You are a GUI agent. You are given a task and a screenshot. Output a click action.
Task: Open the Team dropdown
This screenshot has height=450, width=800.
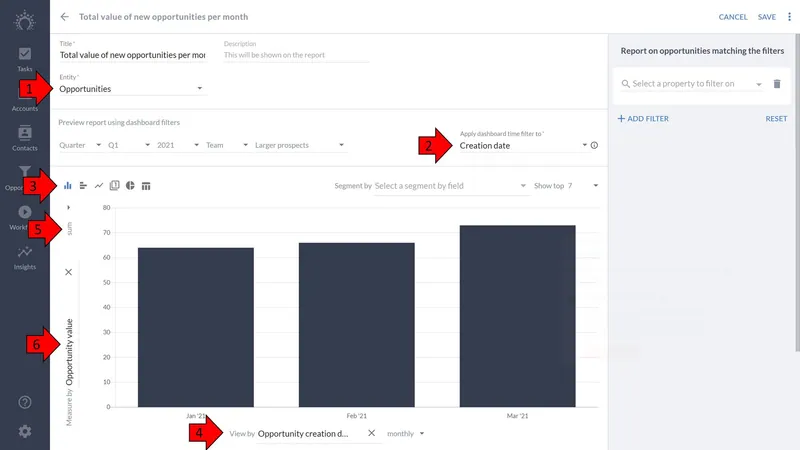pyautogui.click(x=227, y=145)
